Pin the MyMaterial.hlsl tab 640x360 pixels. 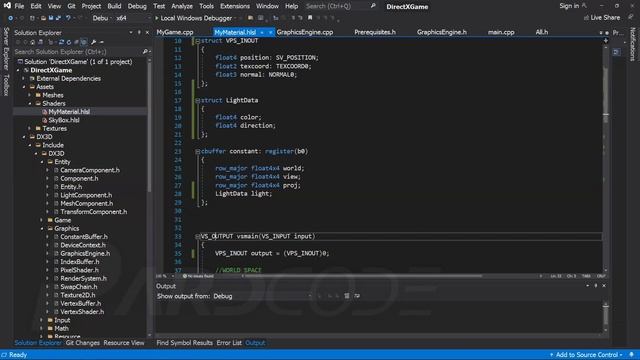(262, 32)
